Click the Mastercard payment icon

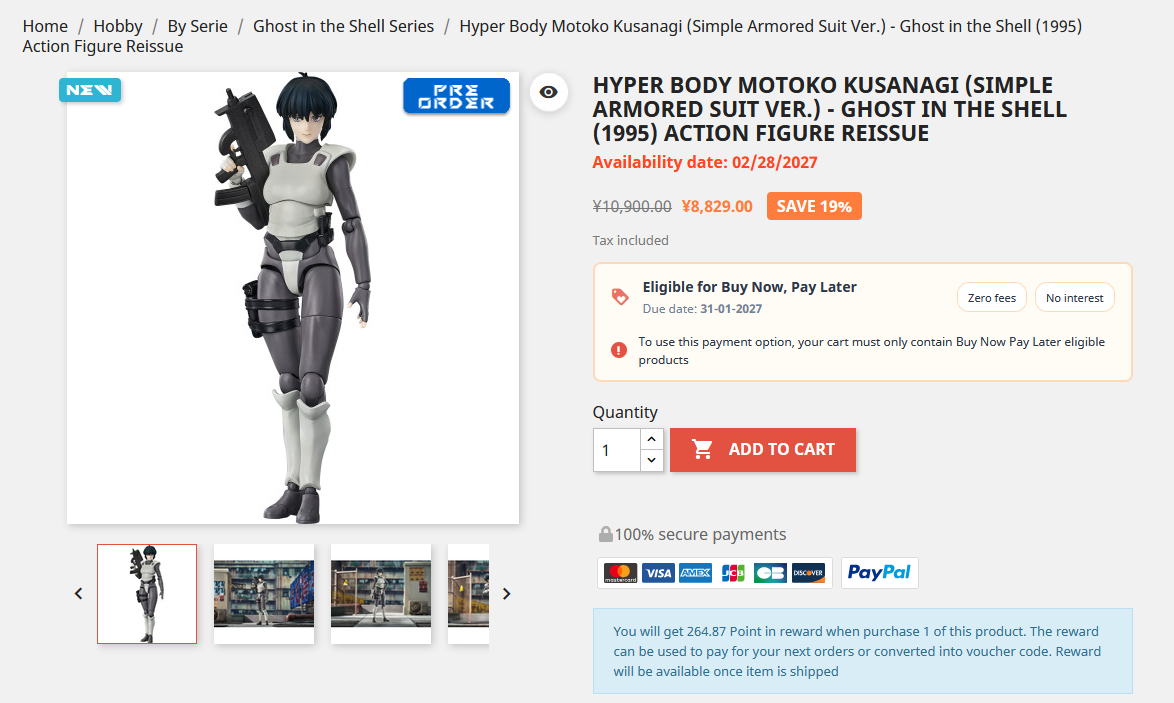tap(621, 573)
